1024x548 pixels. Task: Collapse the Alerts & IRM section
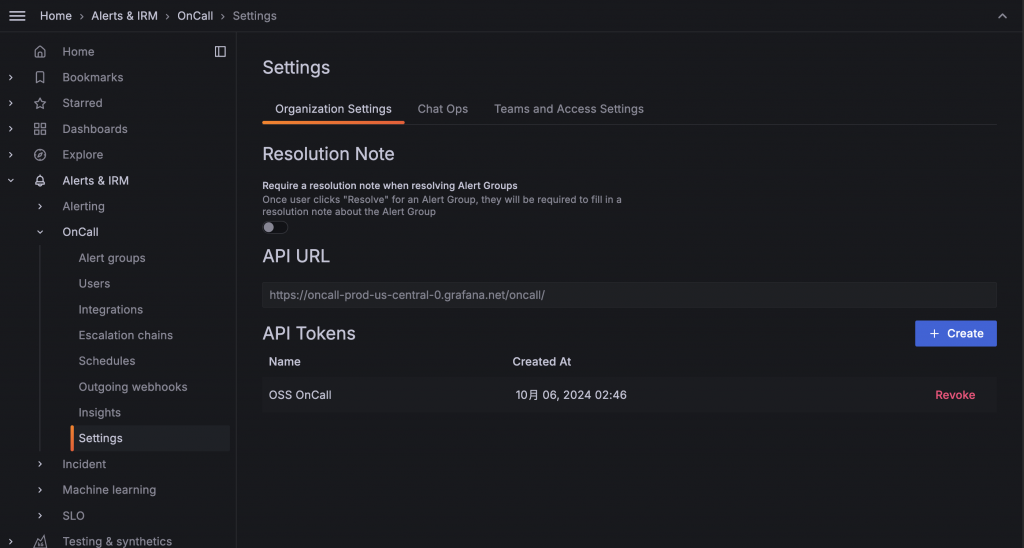[x=11, y=181]
